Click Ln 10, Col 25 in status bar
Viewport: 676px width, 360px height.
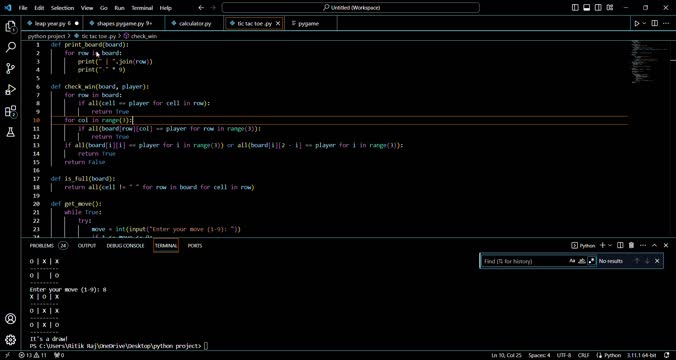point(506,356)
